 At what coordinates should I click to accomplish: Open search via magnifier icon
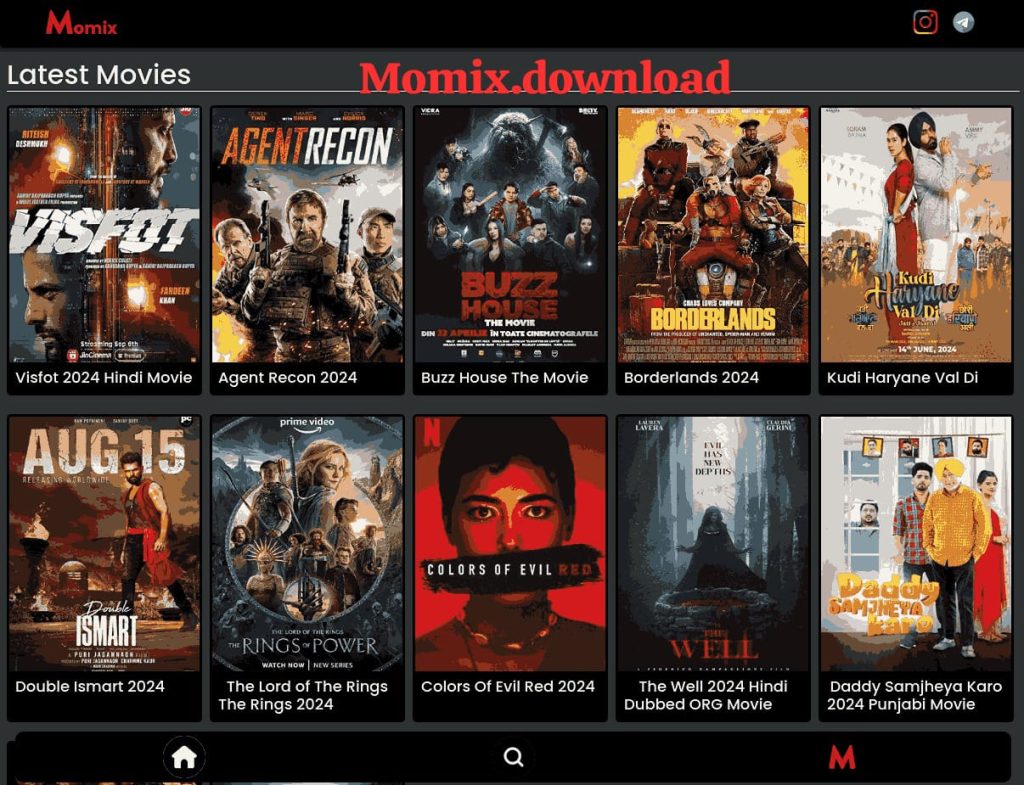click(x=513, y=757)
